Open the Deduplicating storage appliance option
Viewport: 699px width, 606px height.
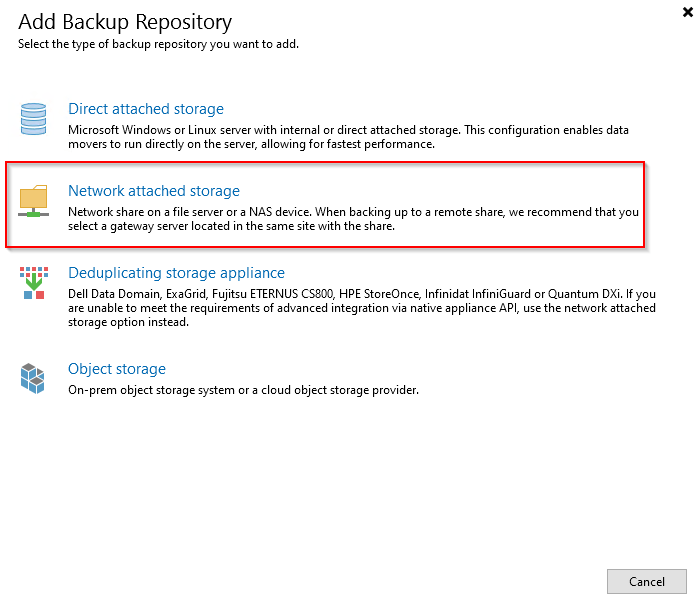176,273
